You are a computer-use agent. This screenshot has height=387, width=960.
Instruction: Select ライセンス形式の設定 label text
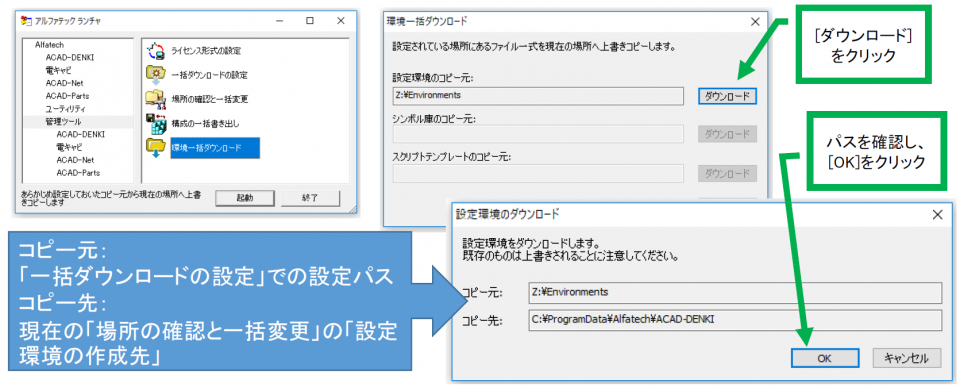pyautogui.click(x=206, y=50)
